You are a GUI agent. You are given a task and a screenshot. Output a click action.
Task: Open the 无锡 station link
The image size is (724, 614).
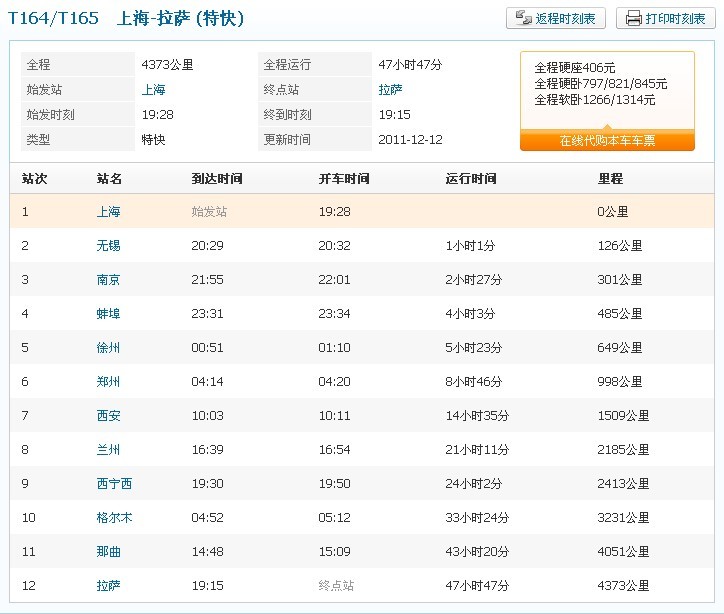coord(109,246)
